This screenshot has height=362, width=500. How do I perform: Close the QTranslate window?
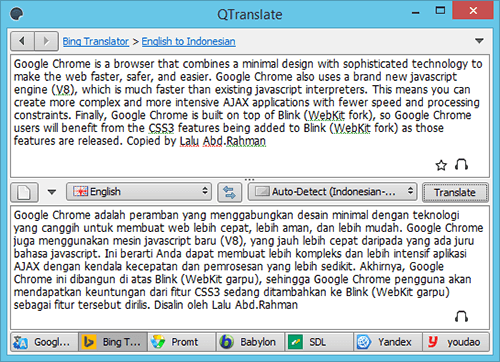click(x=473, y=10)
